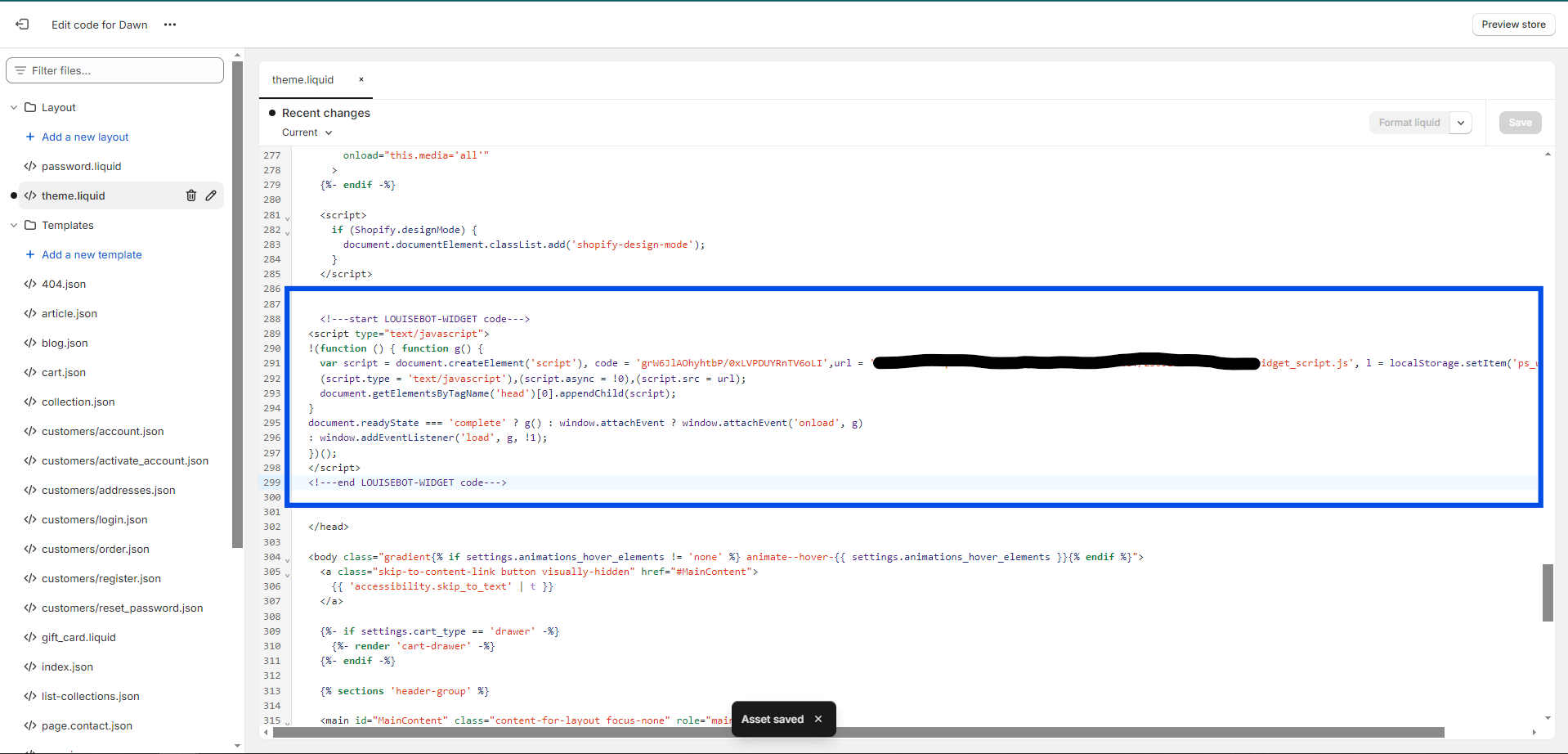This screenshot has width=1568, height=754.
Task: Click the 'start LOUISEBOT-WIDGET code' comment line
Action: click(x=424, y=319)
